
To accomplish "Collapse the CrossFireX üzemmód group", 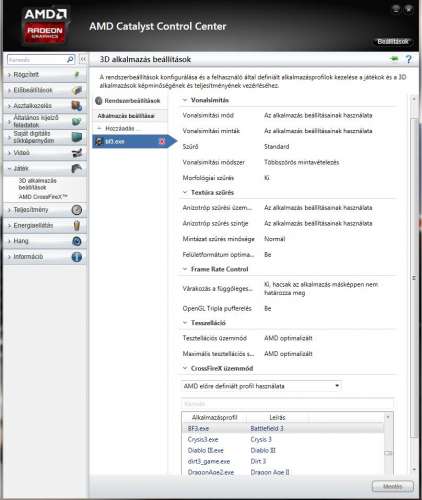I will click(x=185, y=368).
